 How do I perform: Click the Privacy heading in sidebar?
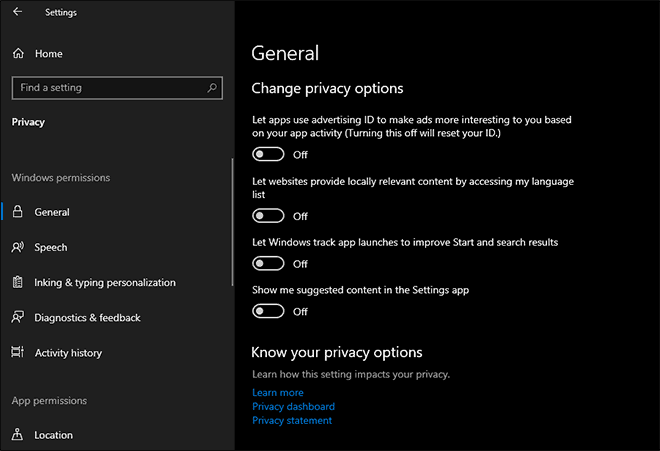pyautogui.click(x=28, y=122)
